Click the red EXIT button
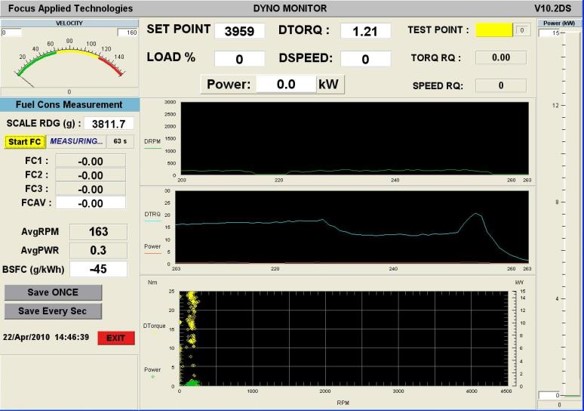Image resolution: width=584 pixels, height=411 pixels. 116,338
